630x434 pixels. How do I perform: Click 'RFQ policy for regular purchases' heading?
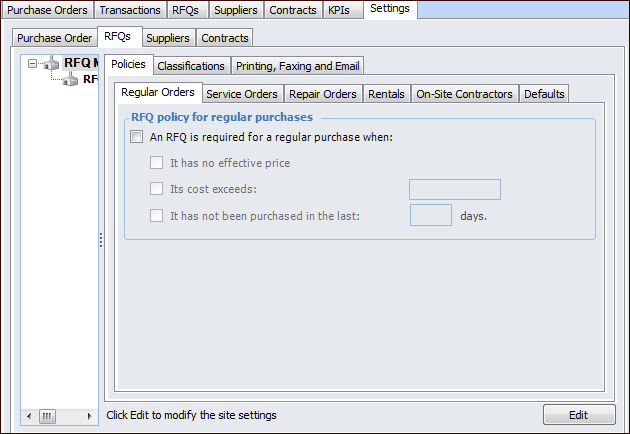point(222,117)
